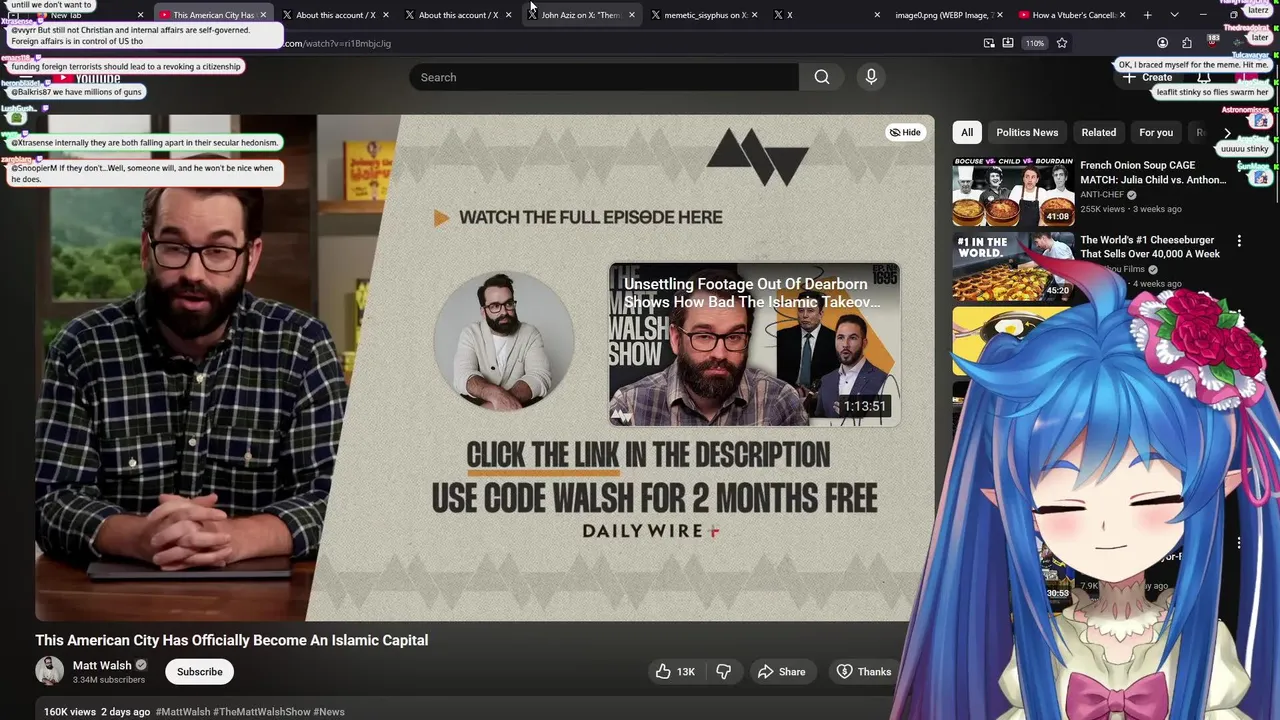Click the 110% zoom level indicator
The image size is (1280, 720).
[x=1034, y=43]
